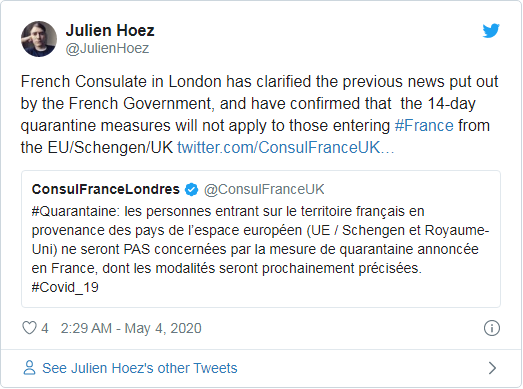Viewport: 523px width, 389px height.
Task: Follow the #France hashtag link
Action: (x=424, y=126)
